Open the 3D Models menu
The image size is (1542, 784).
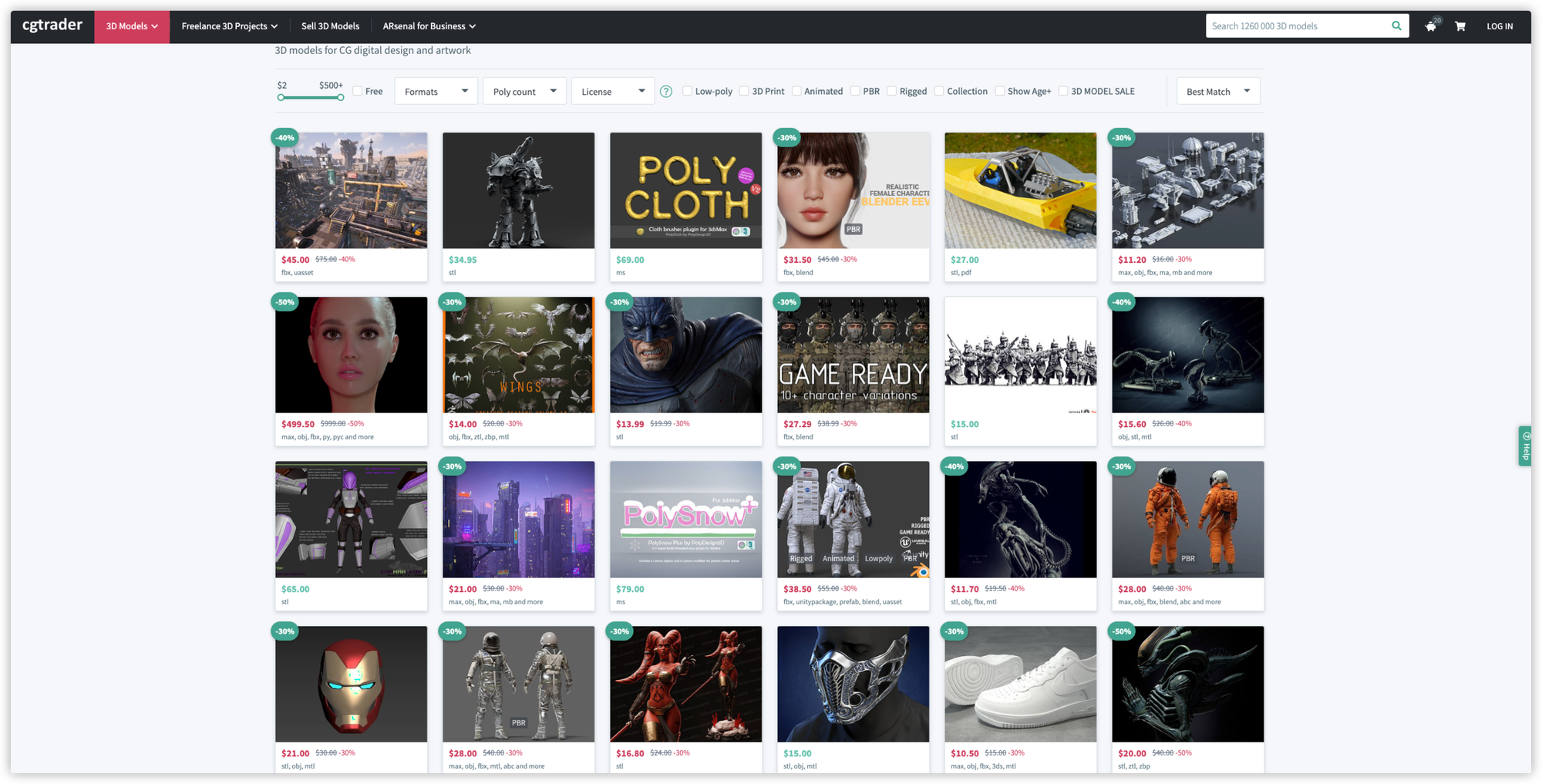(x=131, y=25)
